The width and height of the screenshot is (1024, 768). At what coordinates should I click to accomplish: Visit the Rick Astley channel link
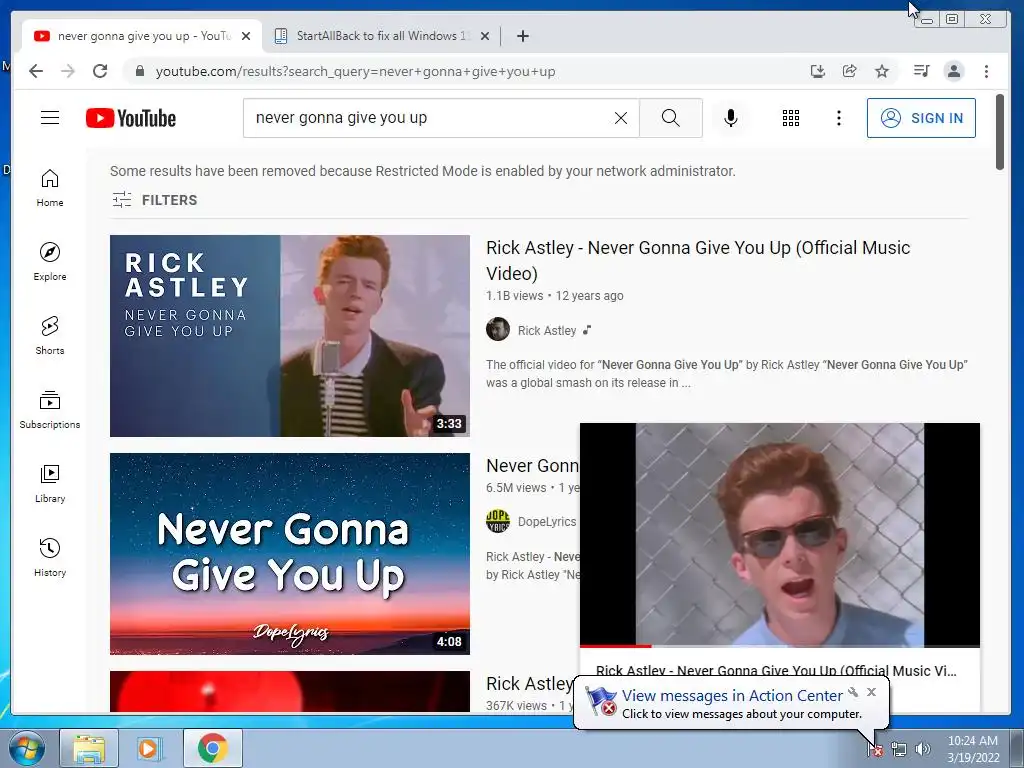tap(547, 330)
